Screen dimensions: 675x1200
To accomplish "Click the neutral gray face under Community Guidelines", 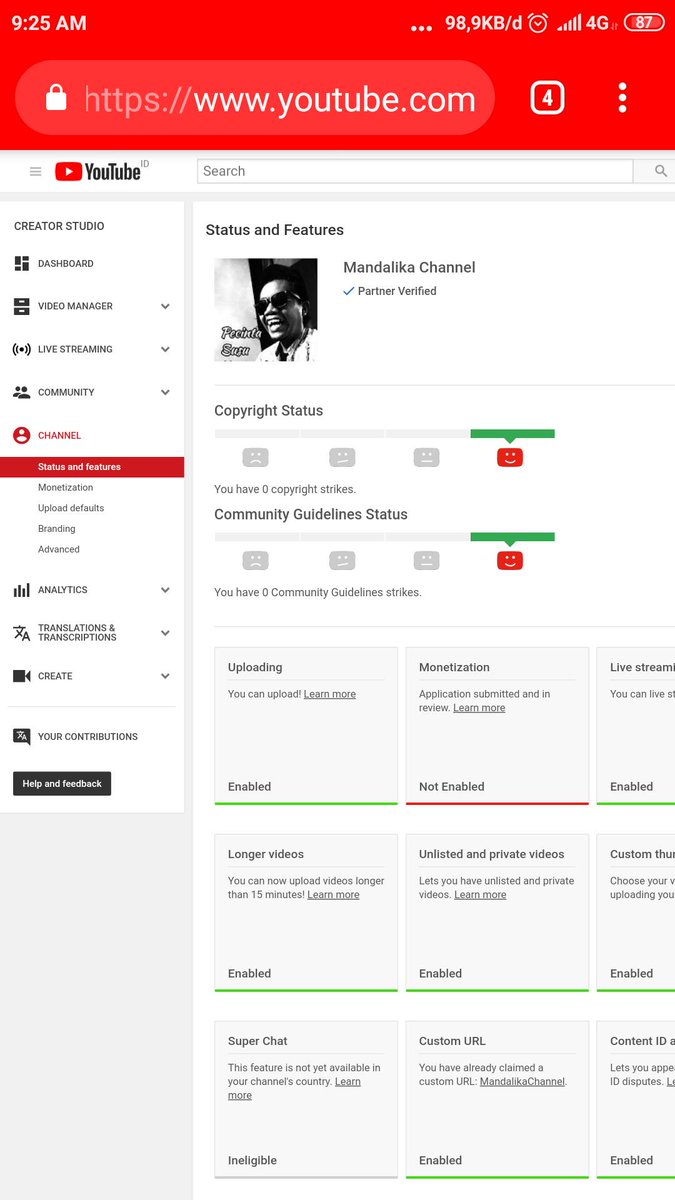I will point(427,560).
